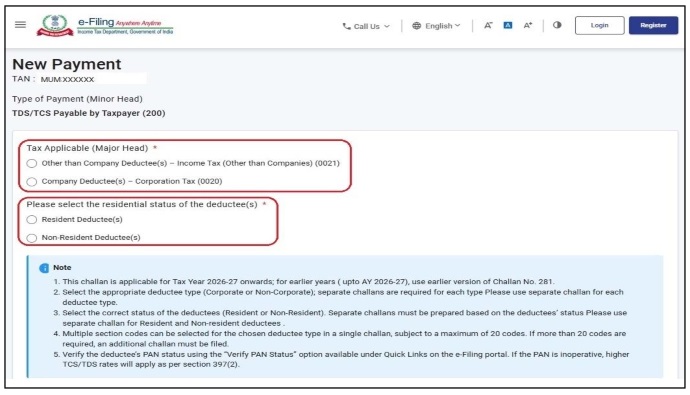Click the New Payment heading
Image resolution: width=690 pixels, height=395 pixels.
66,64
